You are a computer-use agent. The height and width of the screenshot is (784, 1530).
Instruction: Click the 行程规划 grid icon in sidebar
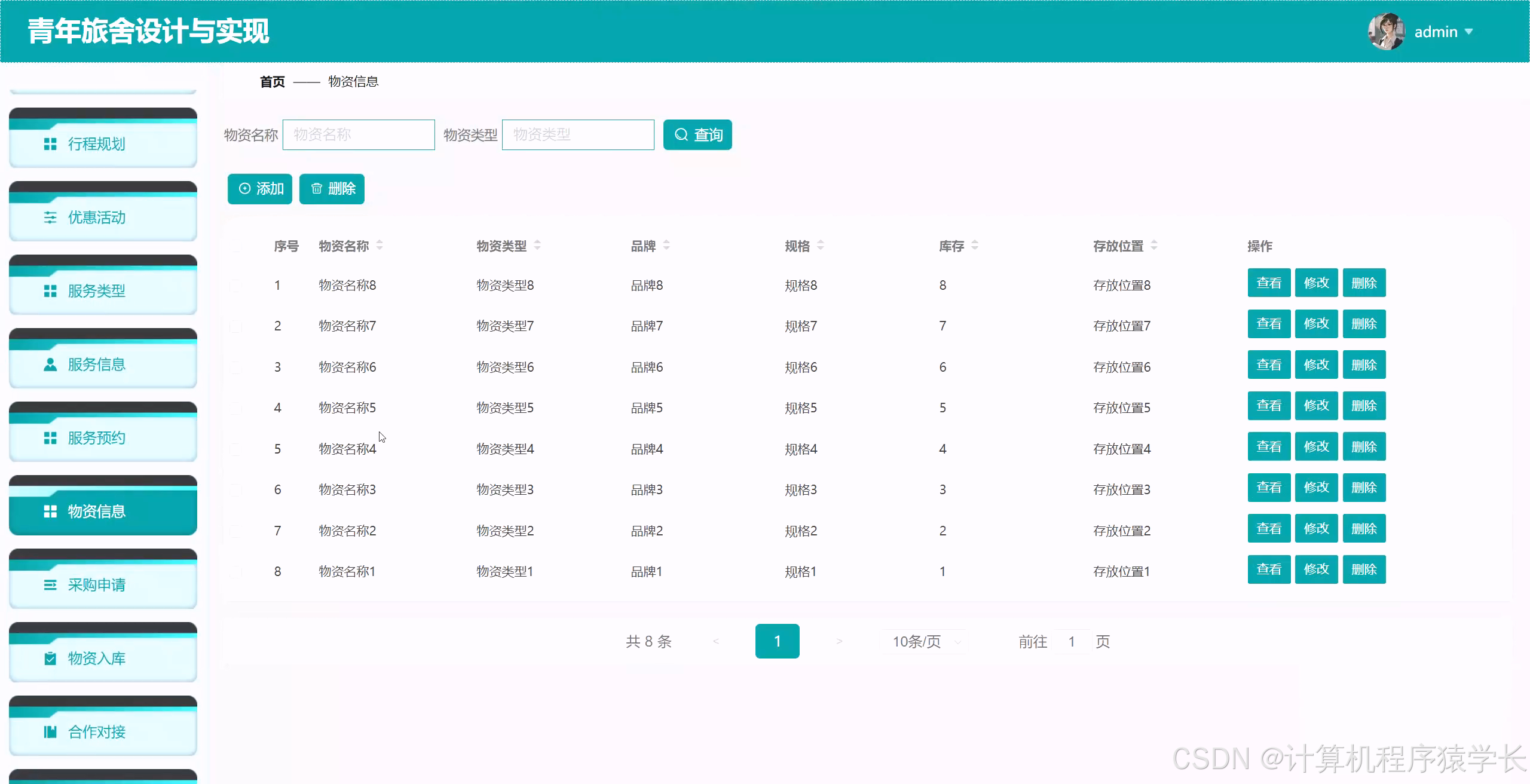[50, 144]
